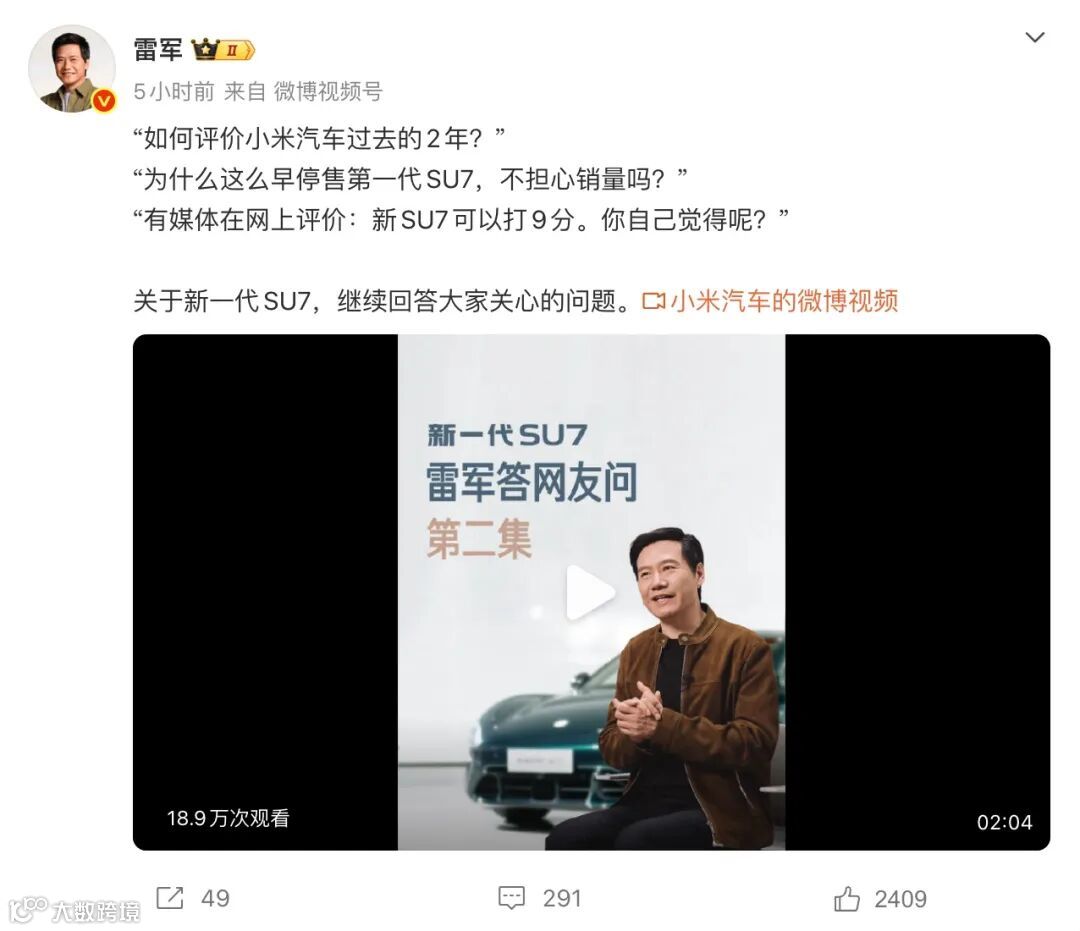Click the 18.9万次观看 view count overlay

[x=228, y=818]
